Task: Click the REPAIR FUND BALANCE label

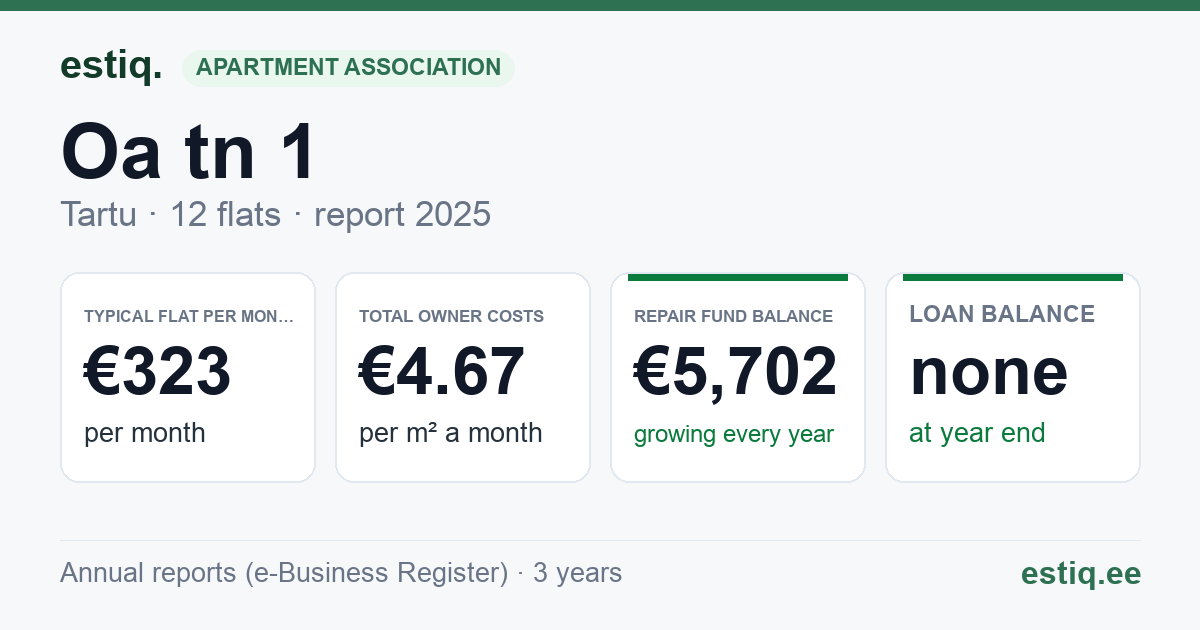Action: pos(733,316)
